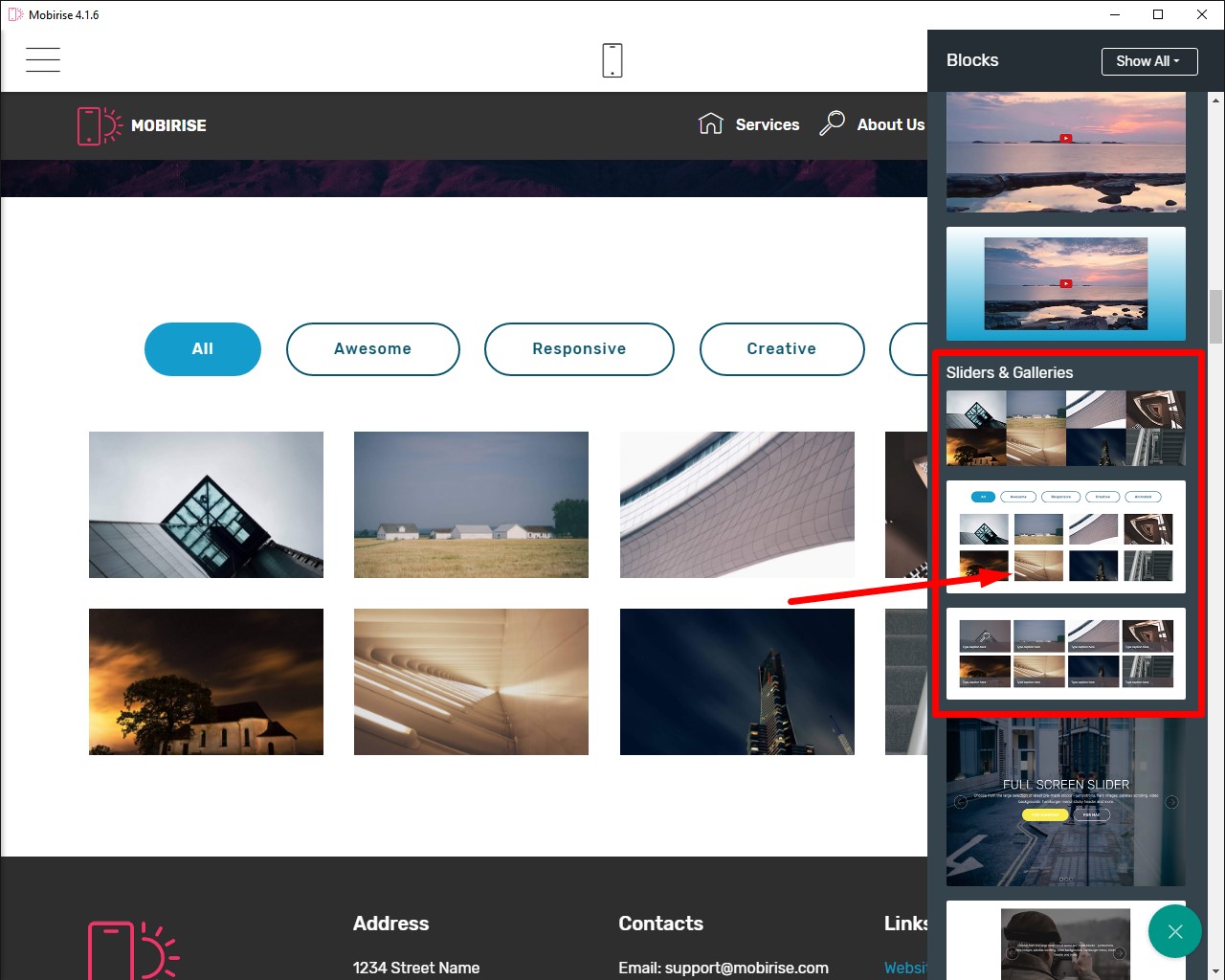Open the About Us menu item
The image size is (1225, 980).
point(890,124)
